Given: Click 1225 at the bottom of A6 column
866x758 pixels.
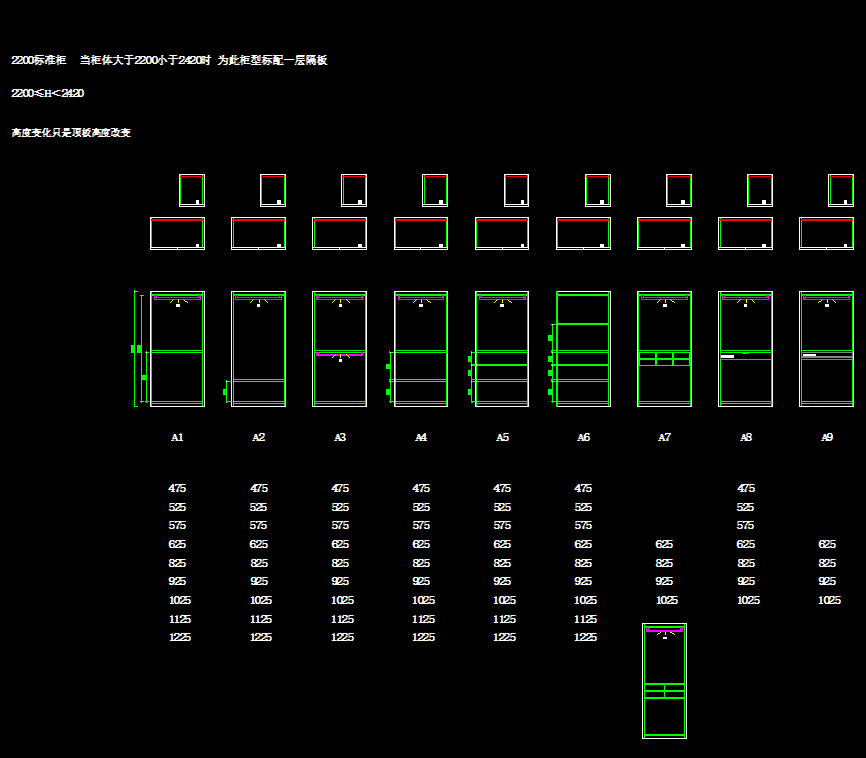Looking at the screenshot, I should click(585, 638).
